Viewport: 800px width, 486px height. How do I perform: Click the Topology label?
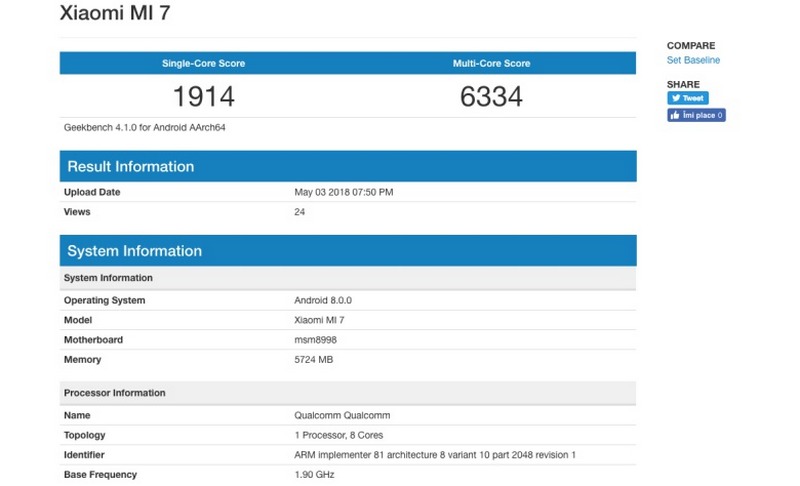pos(84,435)
